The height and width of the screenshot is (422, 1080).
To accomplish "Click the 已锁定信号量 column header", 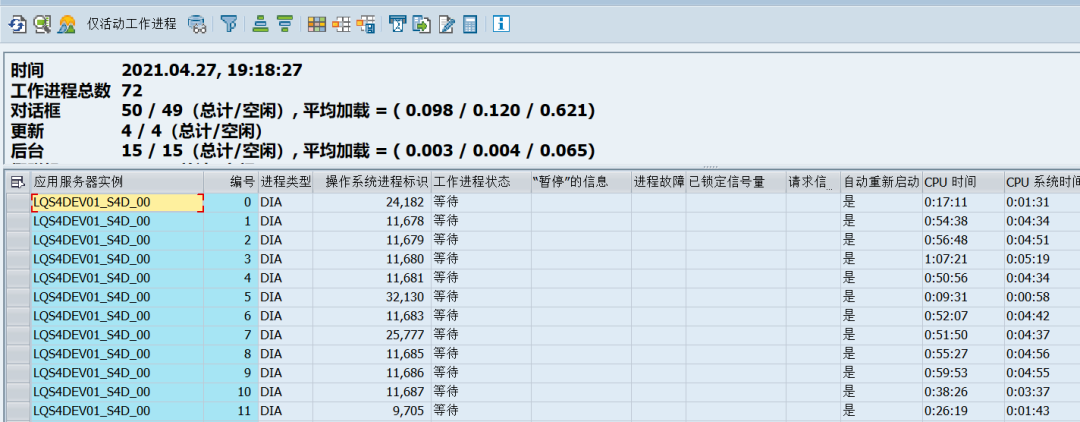I will click(x=736, y=182).
